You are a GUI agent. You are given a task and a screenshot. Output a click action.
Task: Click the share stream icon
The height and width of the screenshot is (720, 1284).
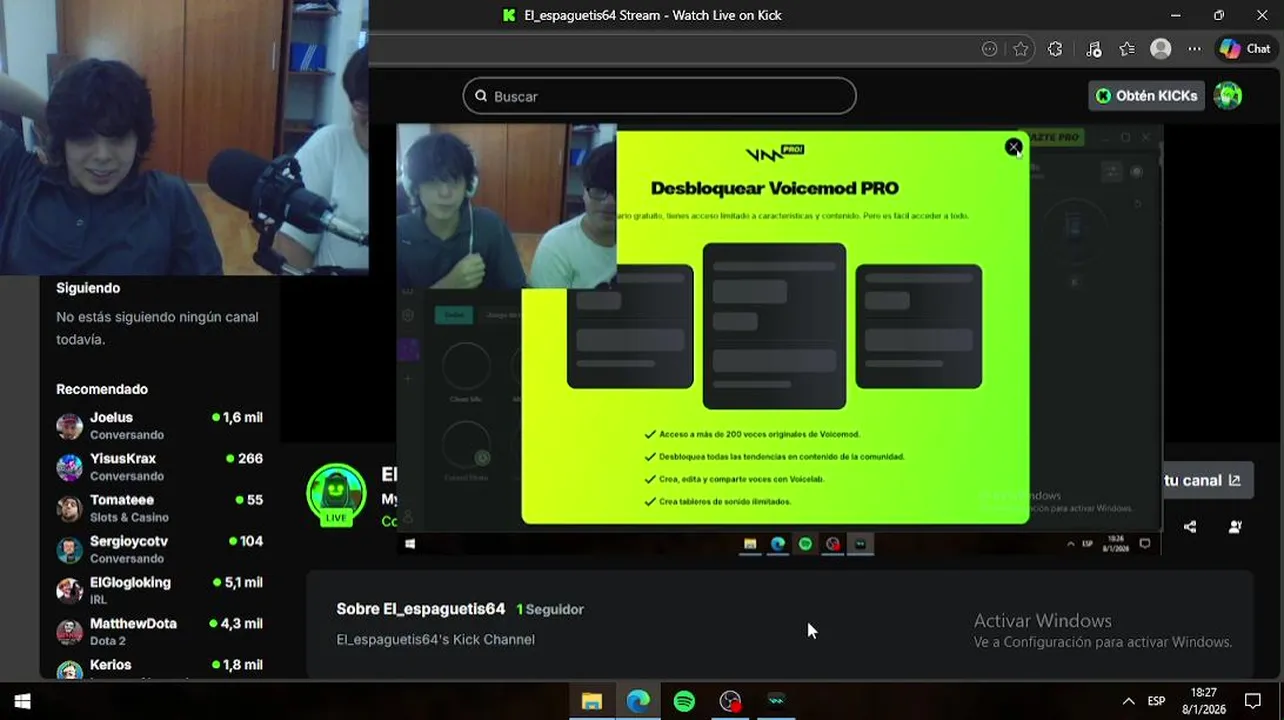coord(1190,527)
